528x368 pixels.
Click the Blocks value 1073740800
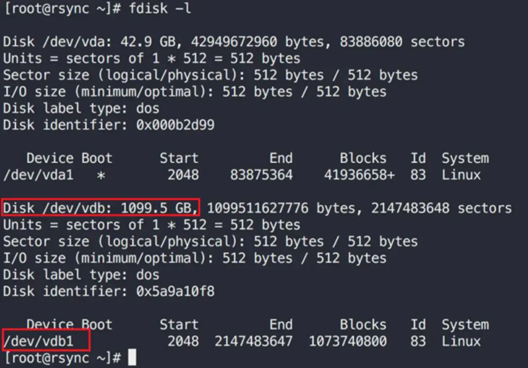click(x=348, y=341)
